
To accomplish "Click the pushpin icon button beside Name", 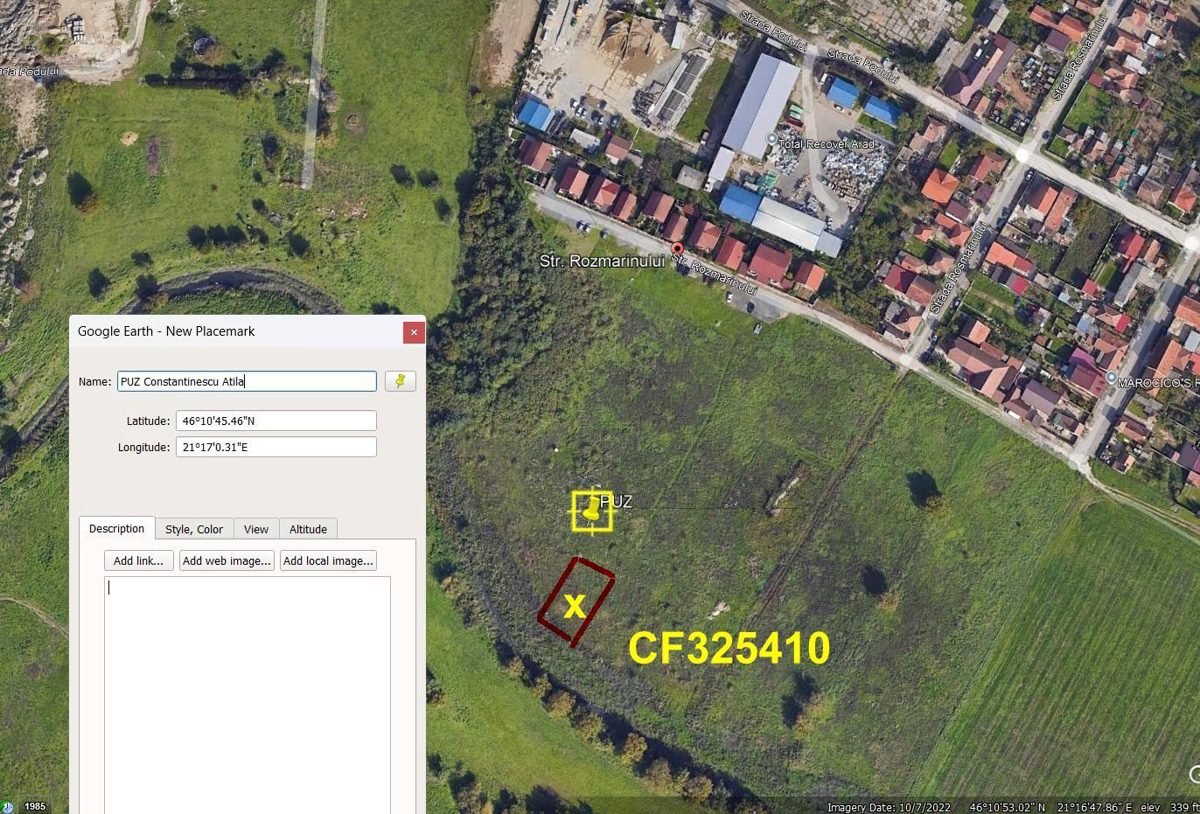I will pyautogui.click(x=400, y=381).
